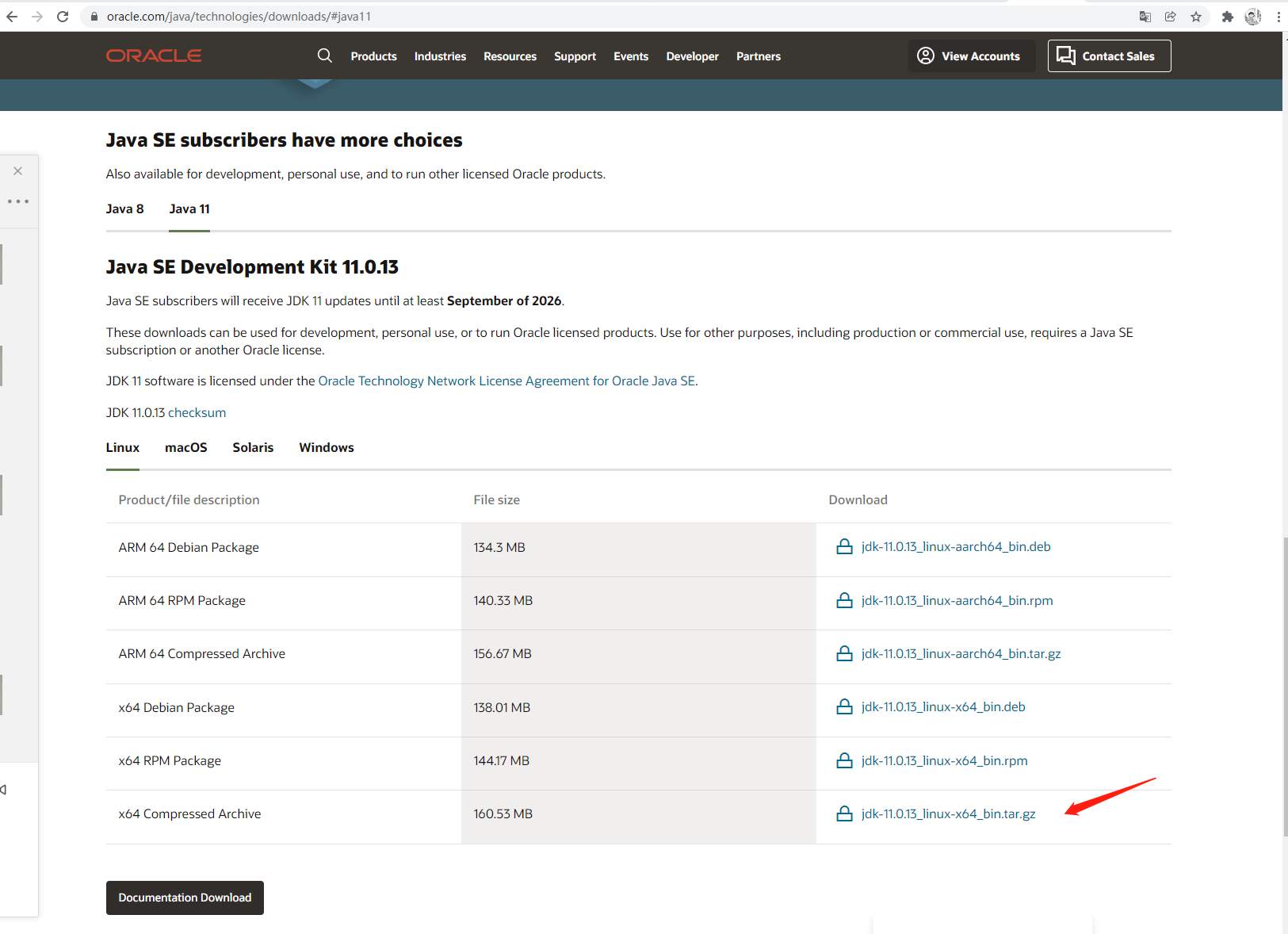Click the lock icon beside x64_bin.tar.gz

(845, 813)
